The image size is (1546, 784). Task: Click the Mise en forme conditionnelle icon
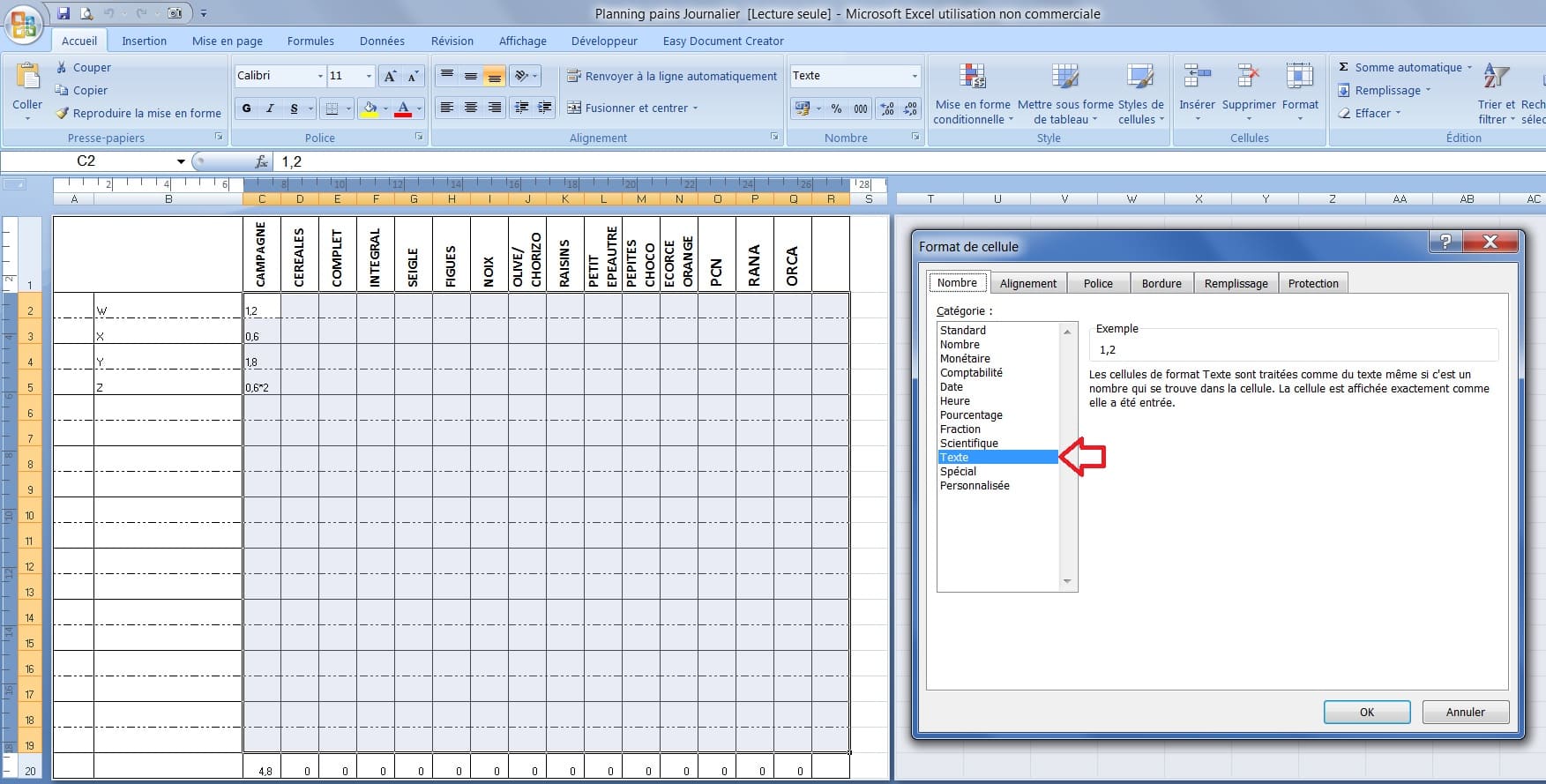pos(972,78)
